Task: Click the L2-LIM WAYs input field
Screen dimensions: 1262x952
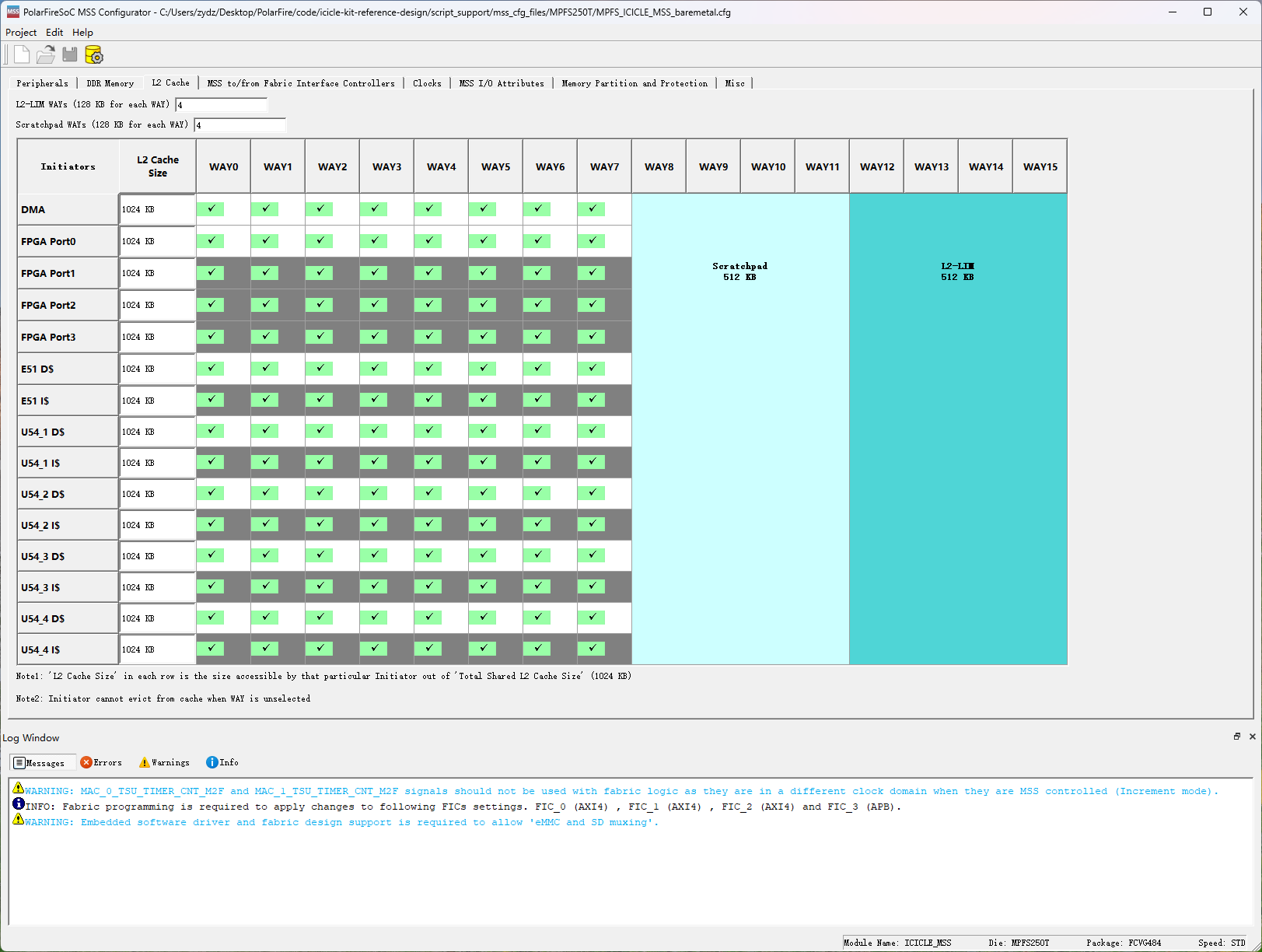Action: [x=222, y=104]
